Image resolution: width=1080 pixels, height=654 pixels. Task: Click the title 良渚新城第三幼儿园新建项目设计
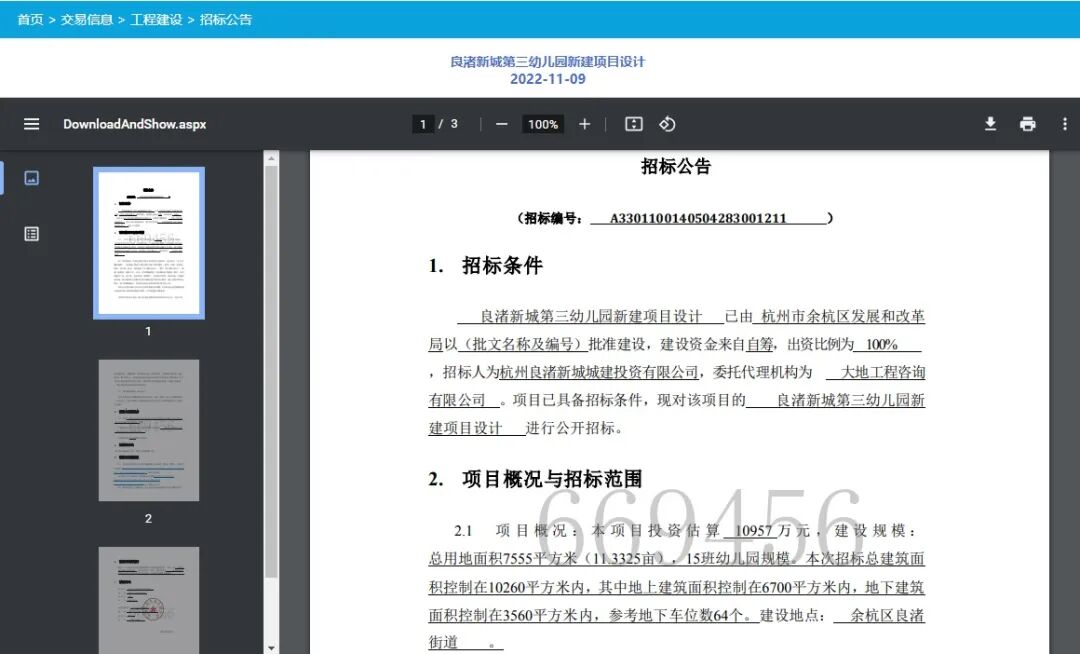point(548,61)
